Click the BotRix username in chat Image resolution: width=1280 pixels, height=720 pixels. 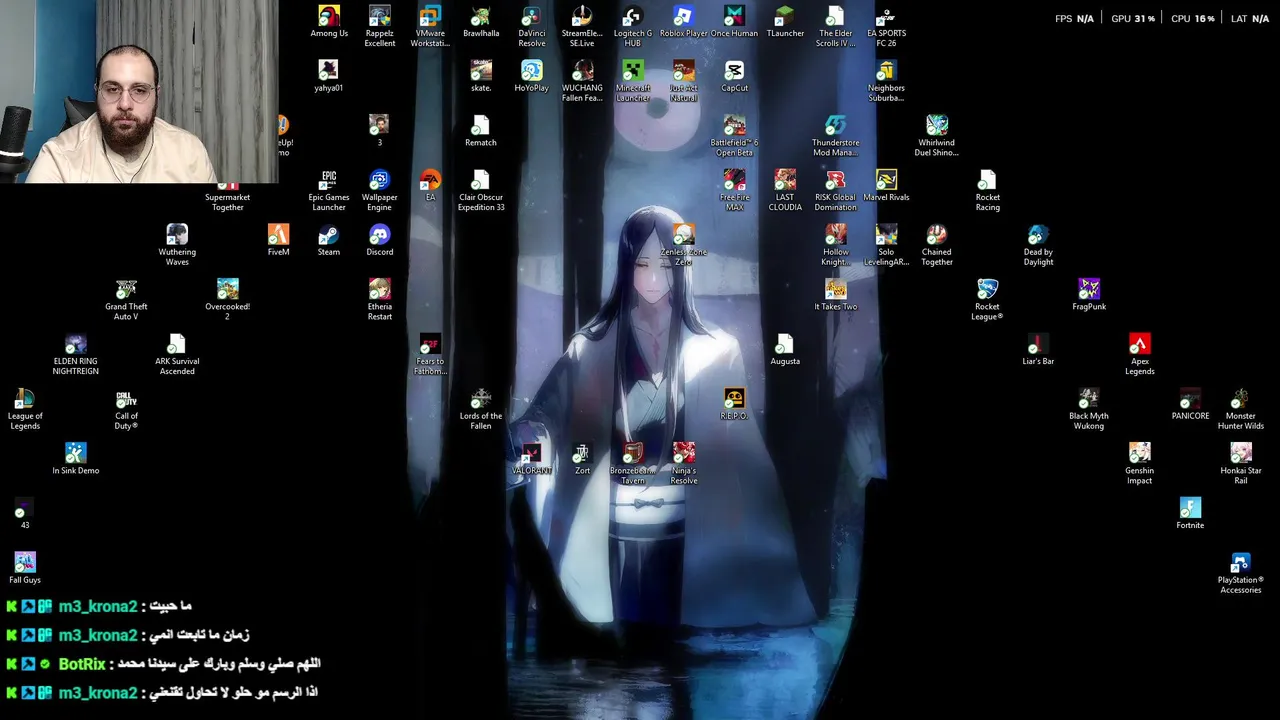point(82,663)
